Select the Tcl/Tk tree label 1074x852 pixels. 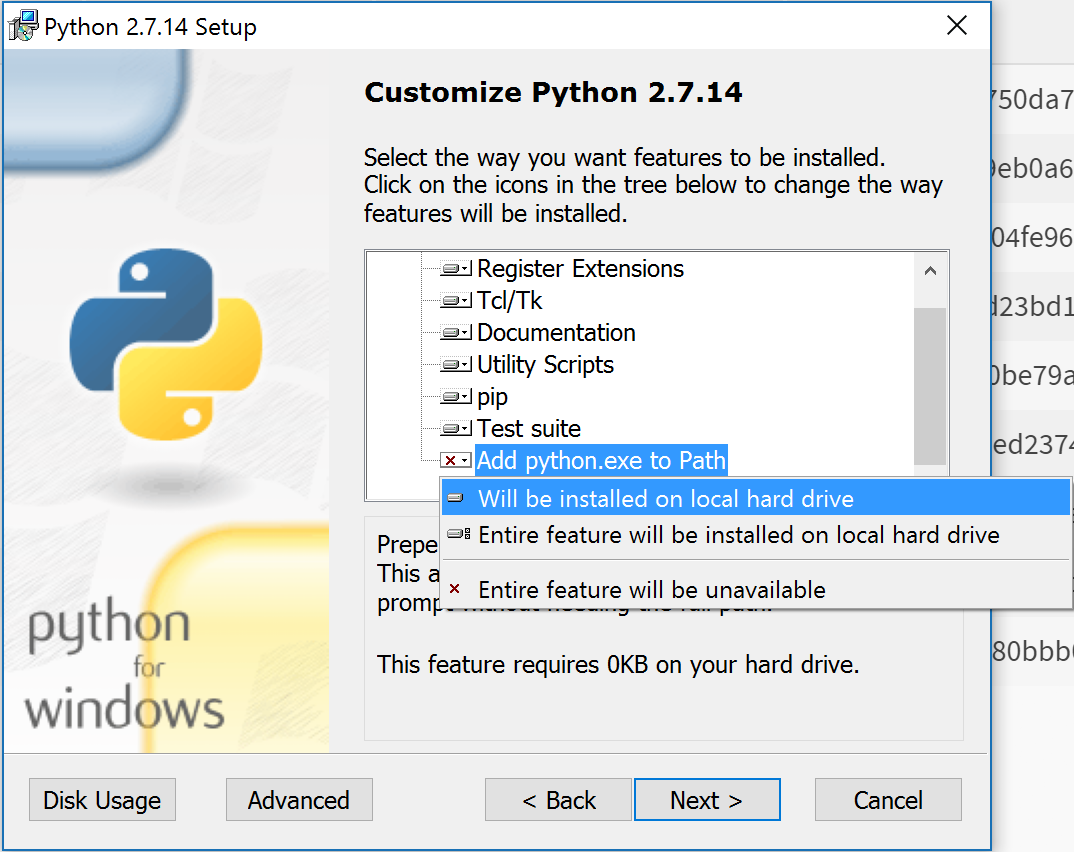pyautogui.click(x=510, y=301)
